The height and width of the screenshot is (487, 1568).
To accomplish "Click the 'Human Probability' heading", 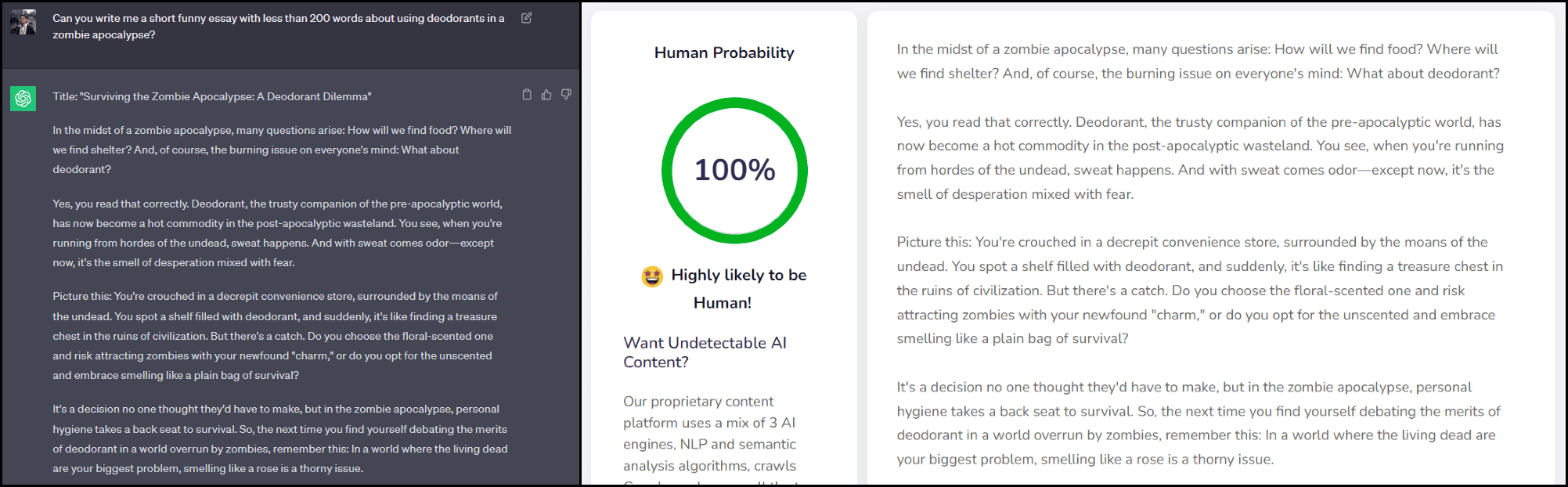I will [x=724, y=53].
